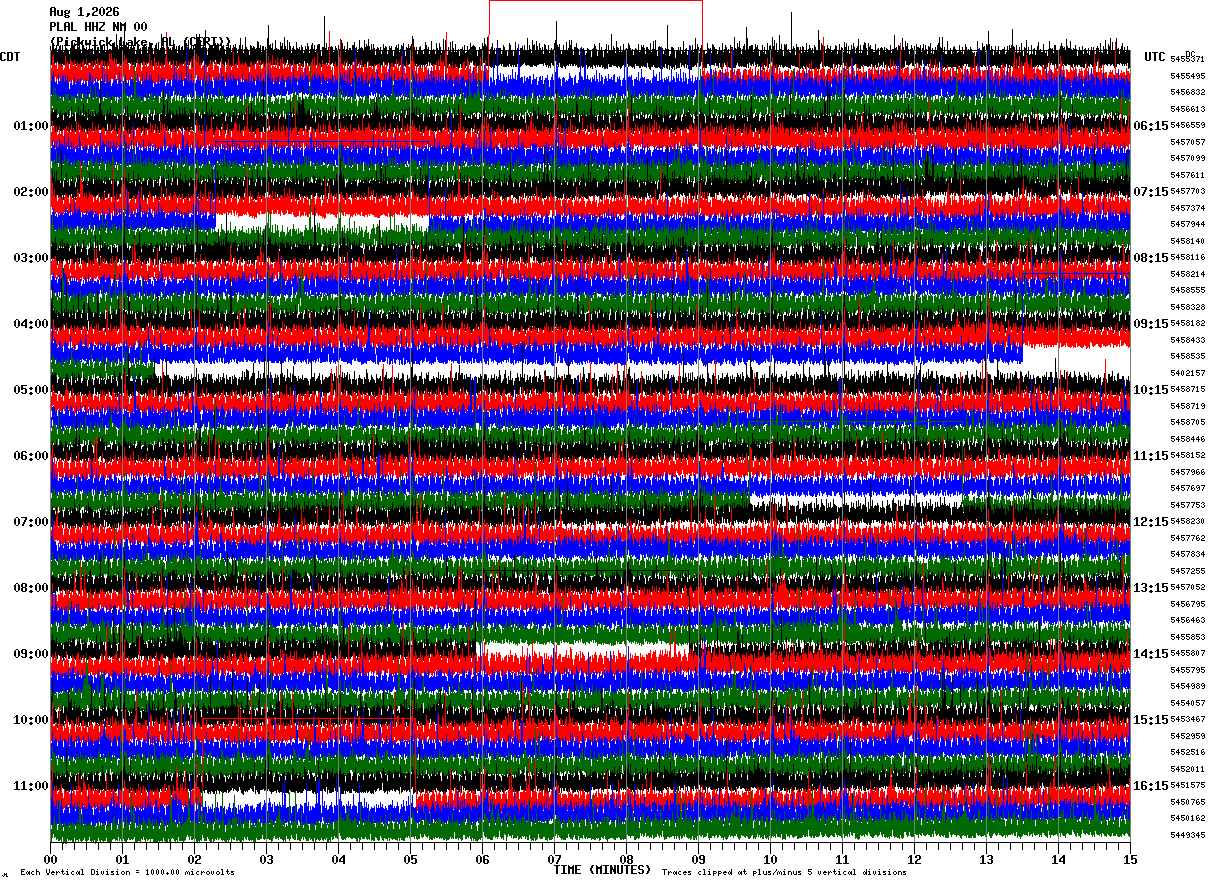Click the 'Traces clipped at plus/minus 5 vertical divisions' note

(785, 873)
